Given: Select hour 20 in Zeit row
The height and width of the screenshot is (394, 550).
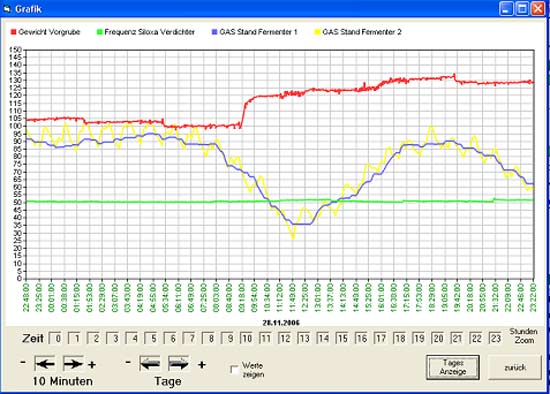Looking at the screenshot, I should click(438, 339).
